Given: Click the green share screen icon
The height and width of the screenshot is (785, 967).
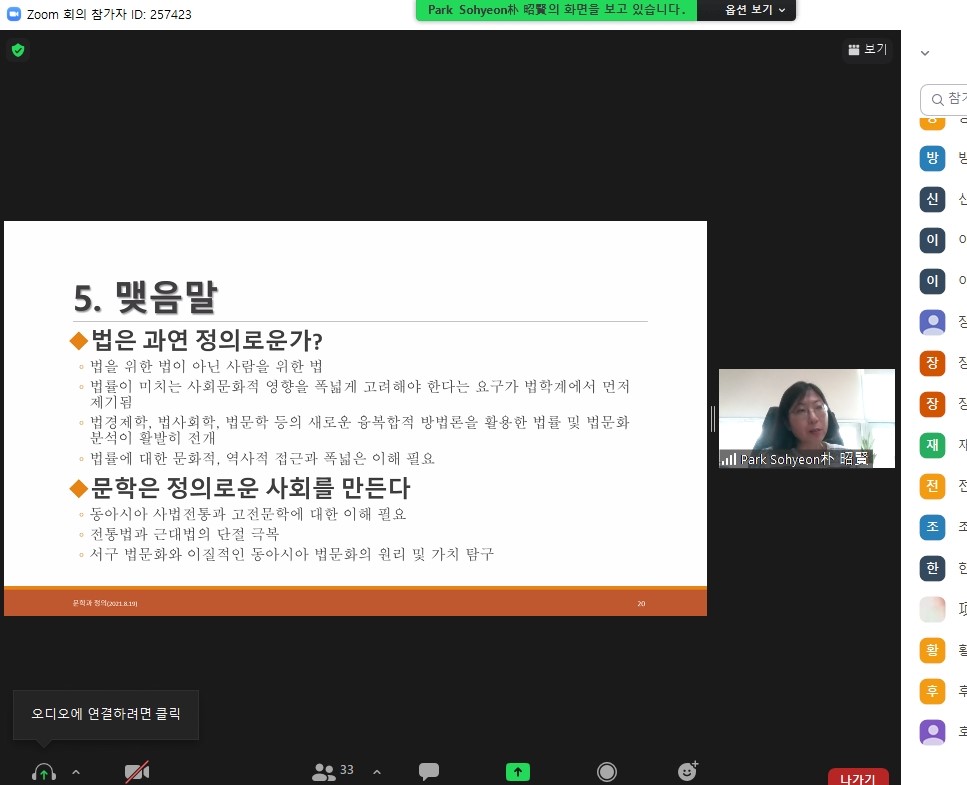Looking at the screenshot, I should pos(517,772).
